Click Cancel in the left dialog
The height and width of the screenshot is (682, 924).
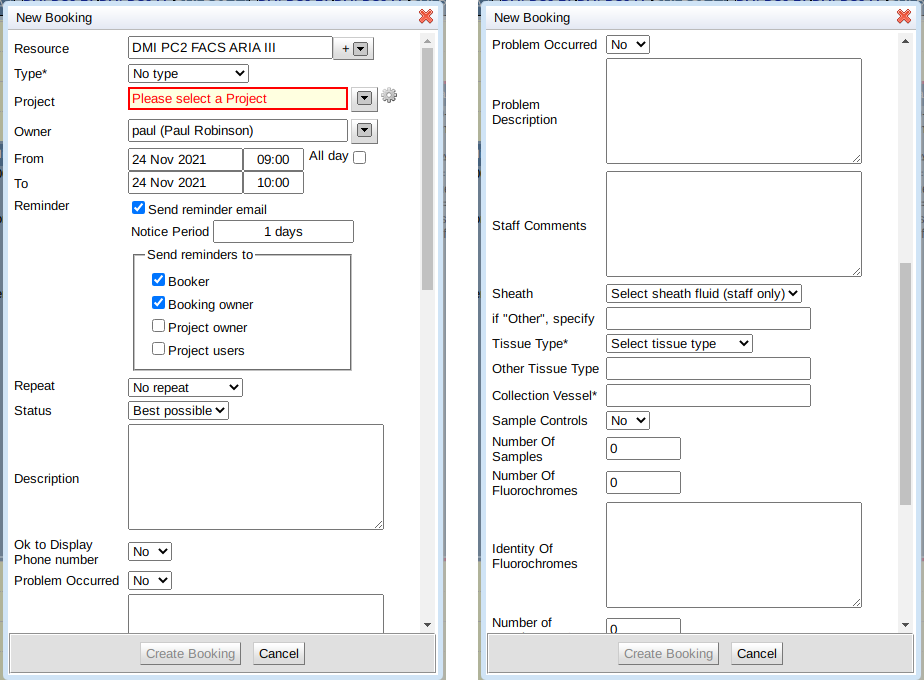pyautogui.click(x=278, y=653)
